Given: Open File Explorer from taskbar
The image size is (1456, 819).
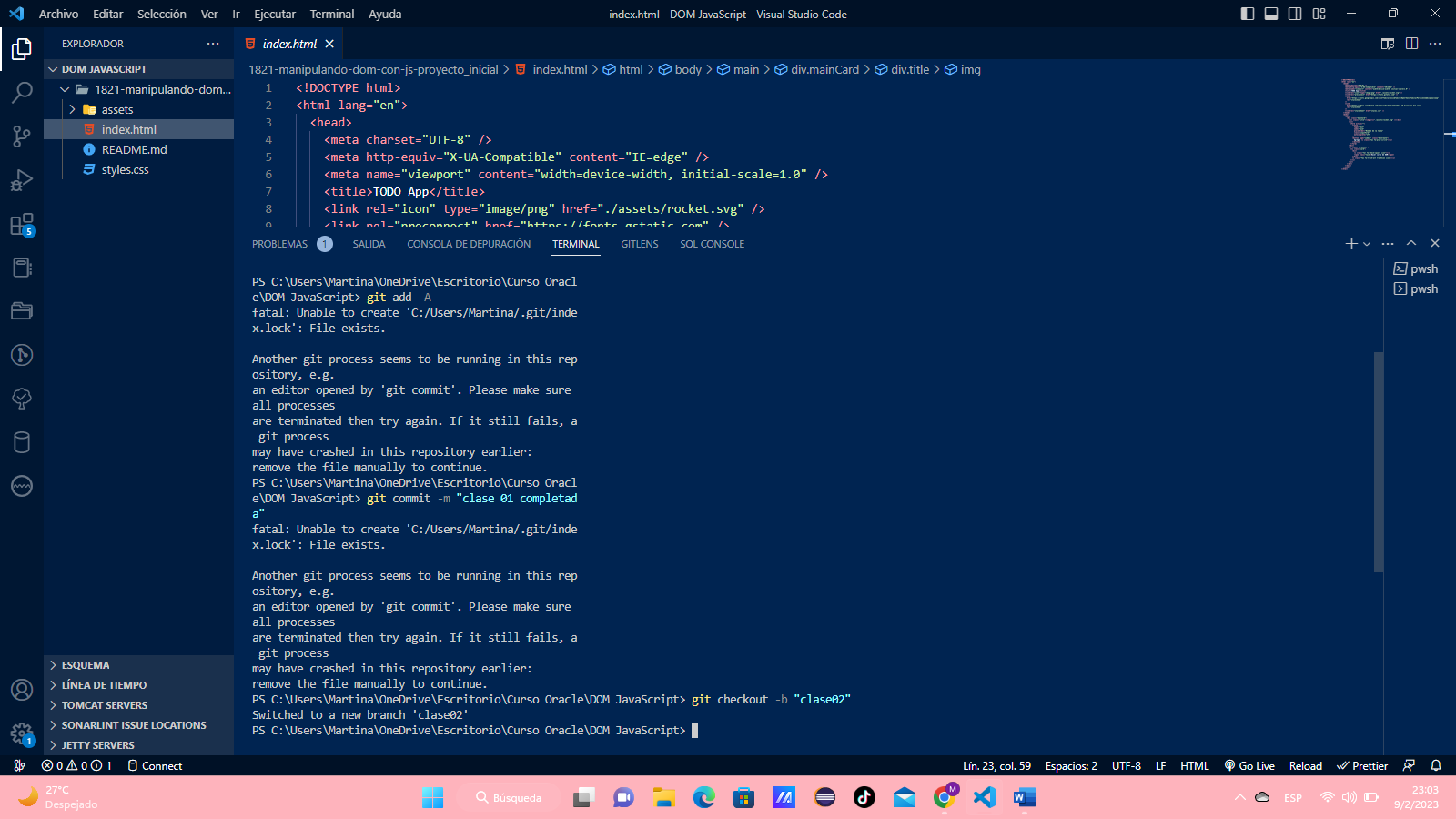Looking at the screenshot, I should coord(663,797).
